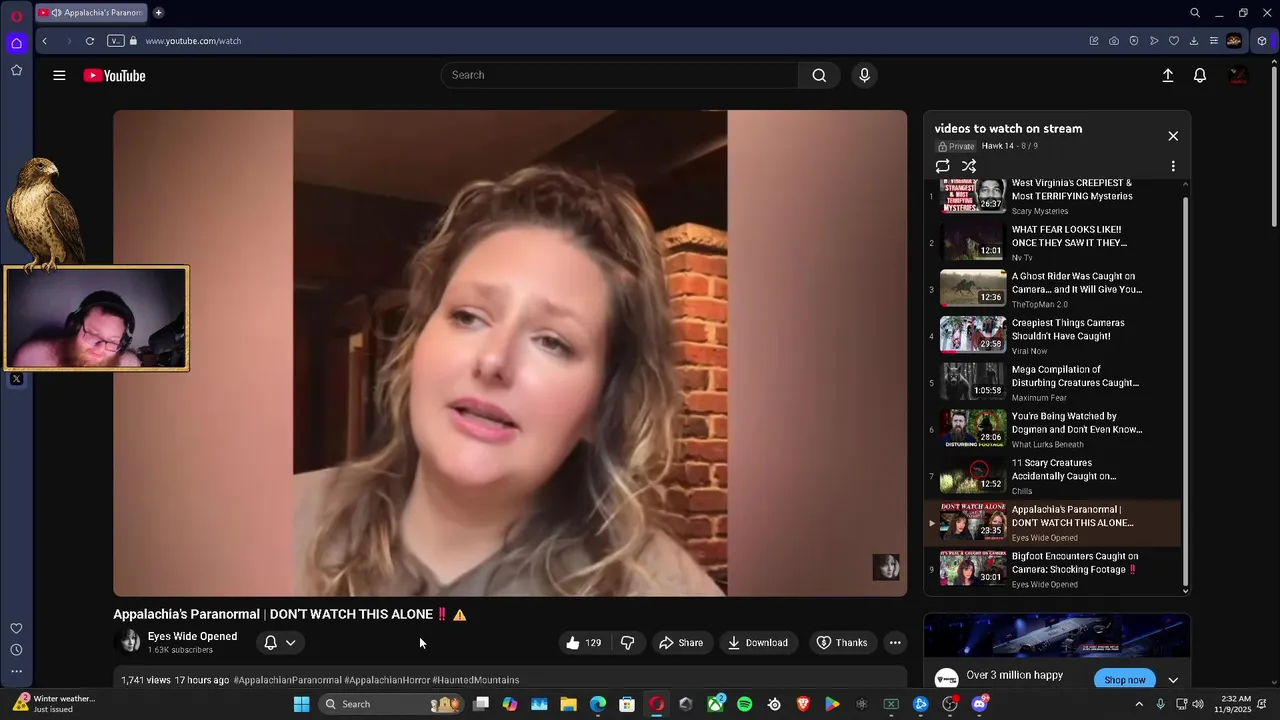Open Spotify from the taskbar
This screenshot has width=1280, height=720.
[x=745, y=704]
